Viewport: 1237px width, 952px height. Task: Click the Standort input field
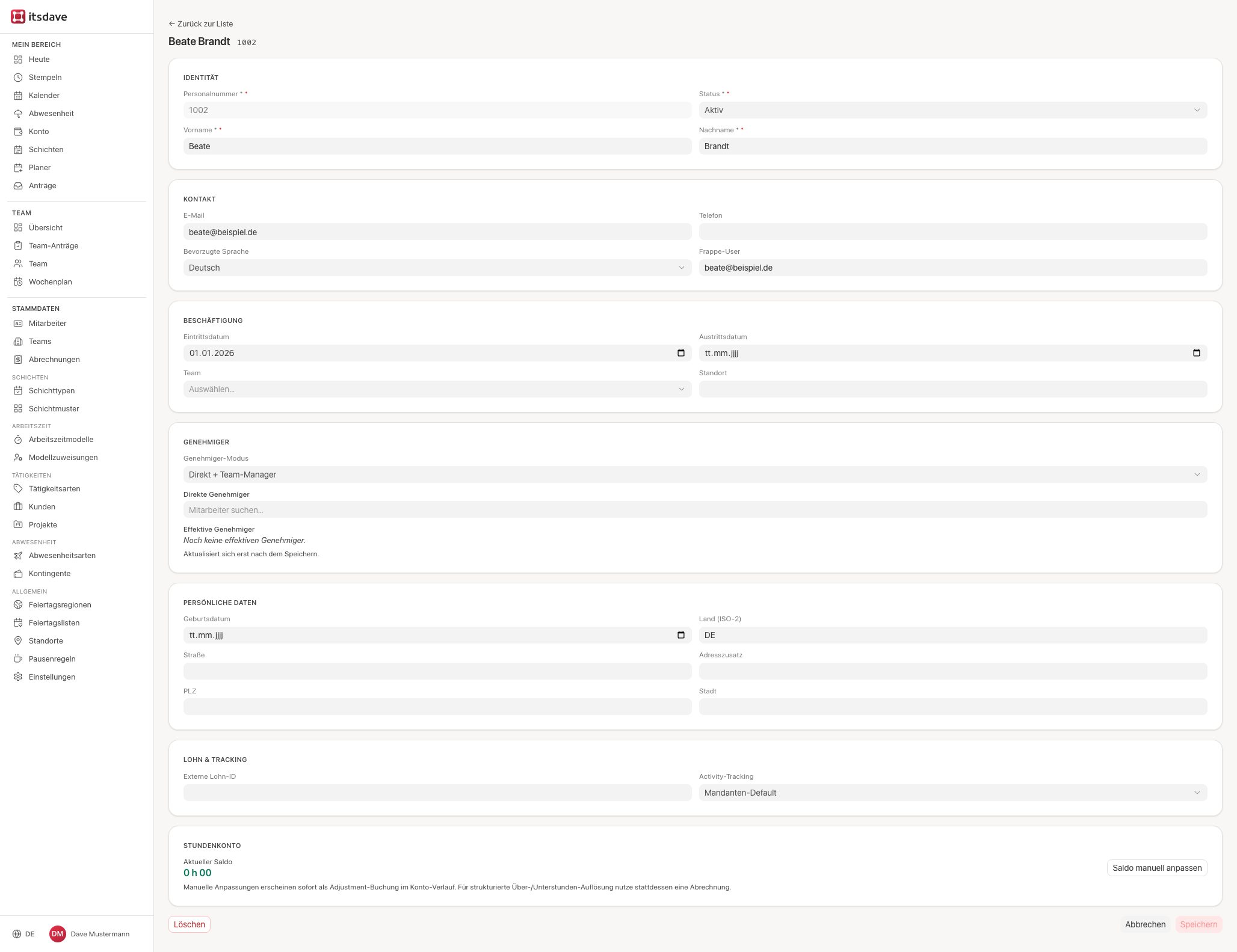pos(953,389)
